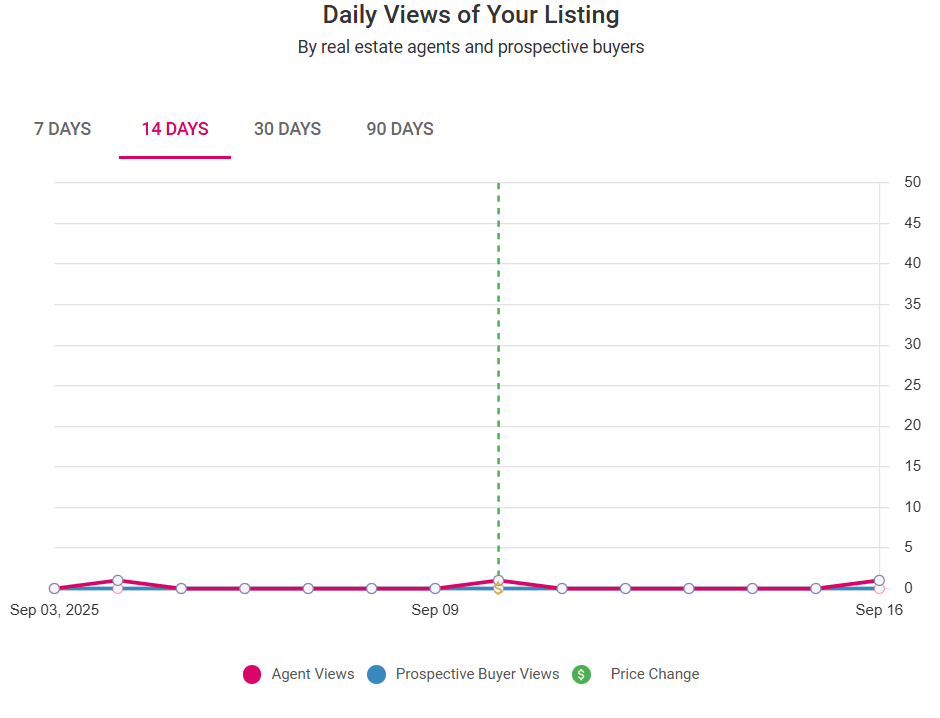Viewport: 940px width, 718px height.
Task: Click the Daily Views of Your Listing title
Action: click(x=470, y=15)
